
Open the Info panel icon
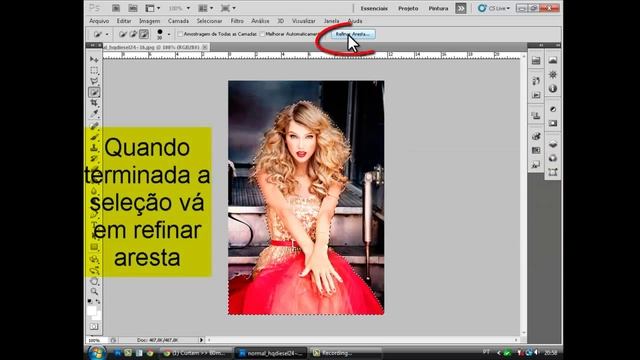point(553,89)
